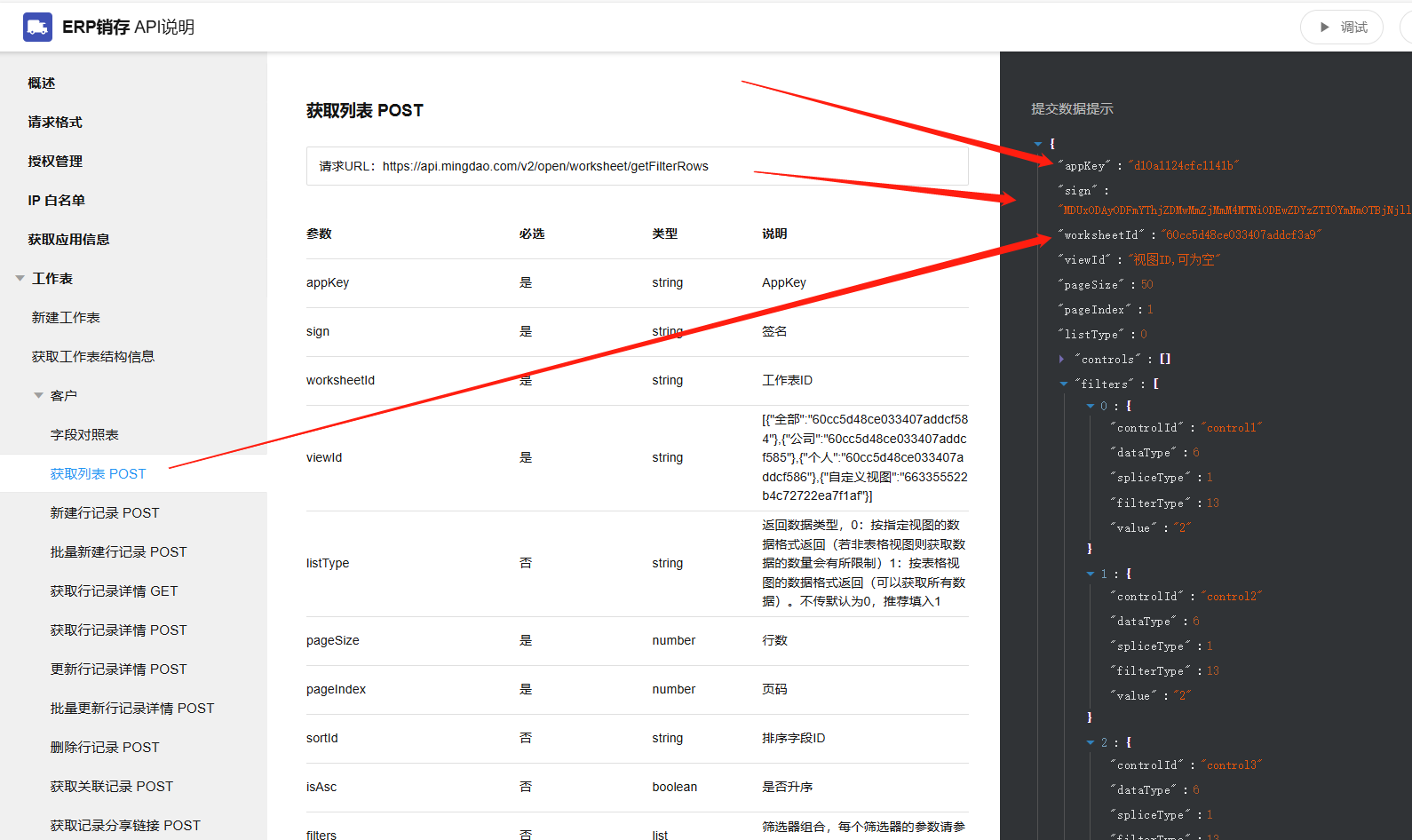Open the 概述 overview page
This screenshot has width=1412, height=840.
[x=42, y=83]
